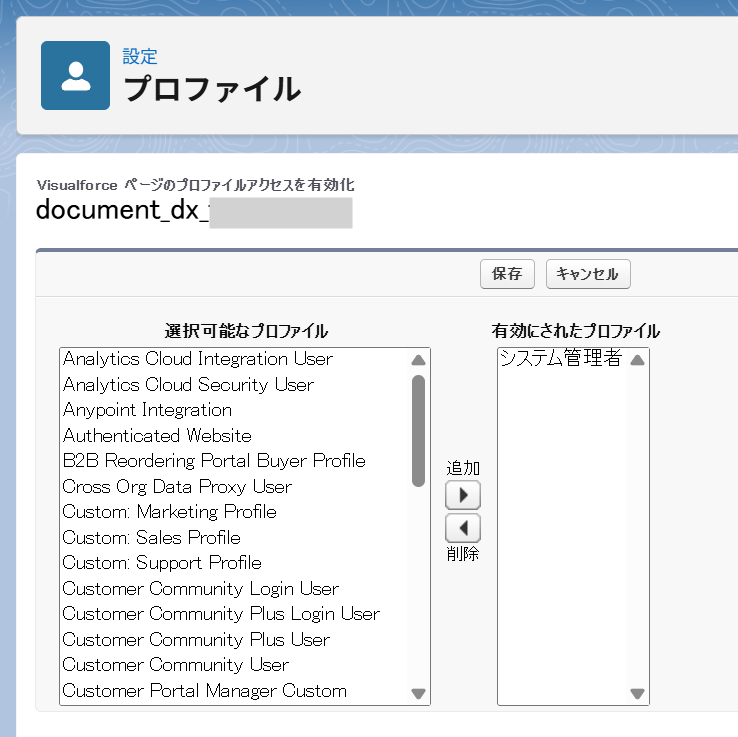This screenshot has height=737, width=738.
Task: Click enabled profiles list scroll-down arrow
Action: point(637,693)
